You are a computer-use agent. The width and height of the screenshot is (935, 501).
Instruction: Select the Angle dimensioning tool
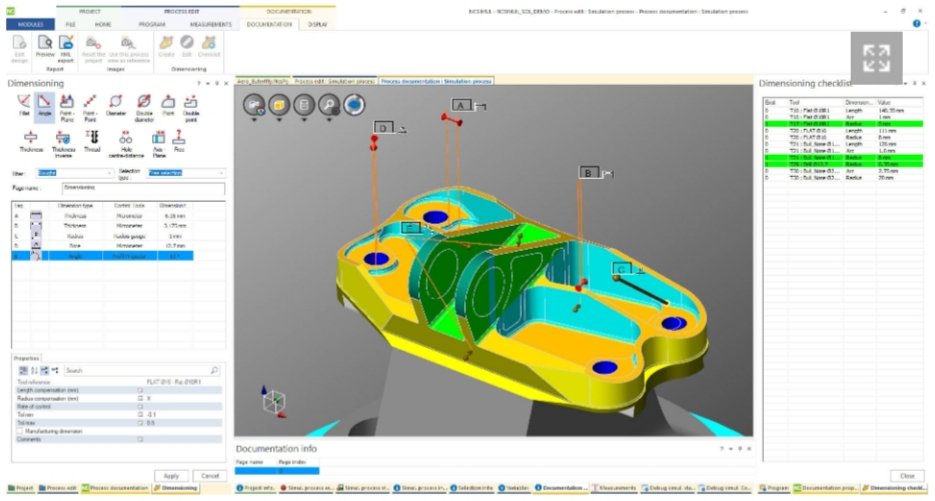pyautogui.click(x=45, y=105)
